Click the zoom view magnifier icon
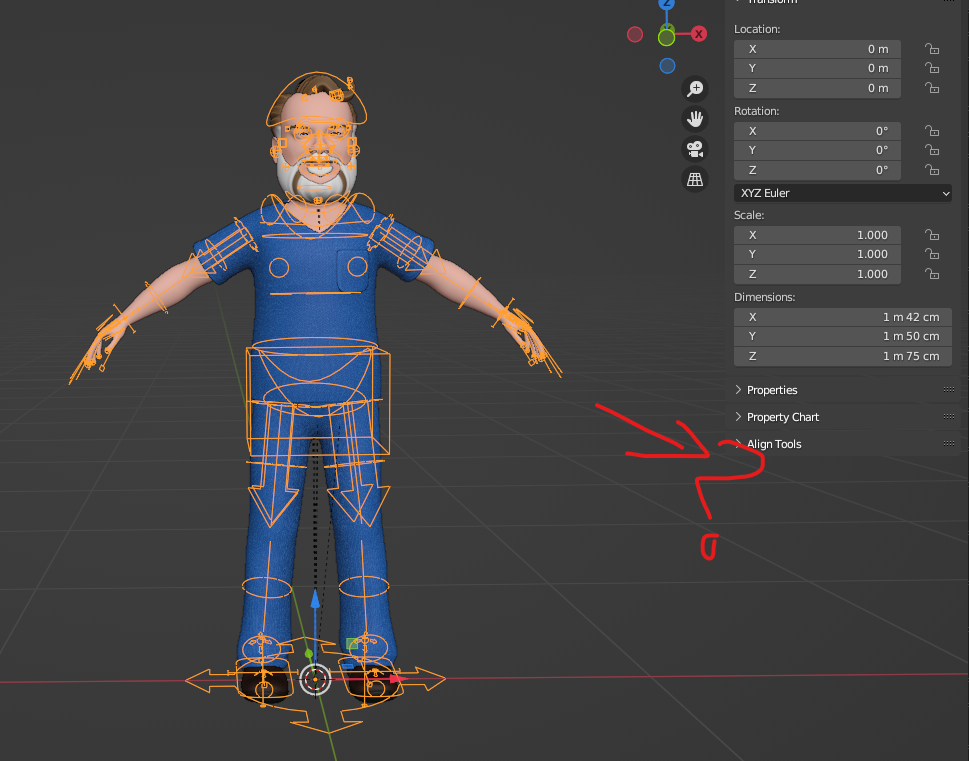This screenshot has width=969, height=761. coord(695,88)
